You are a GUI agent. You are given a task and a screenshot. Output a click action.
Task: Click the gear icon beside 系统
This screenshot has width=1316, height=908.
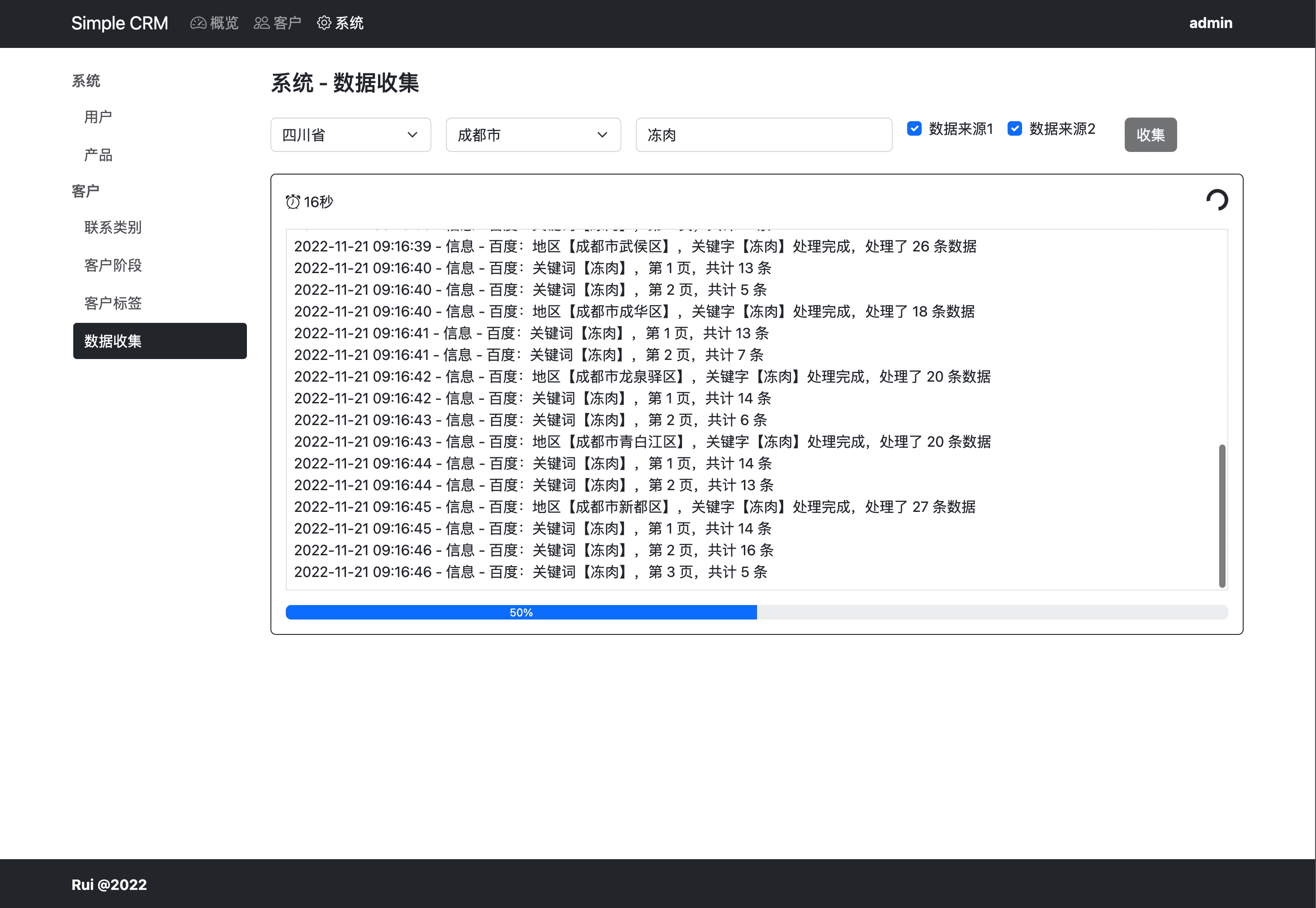tap(324, 24)
